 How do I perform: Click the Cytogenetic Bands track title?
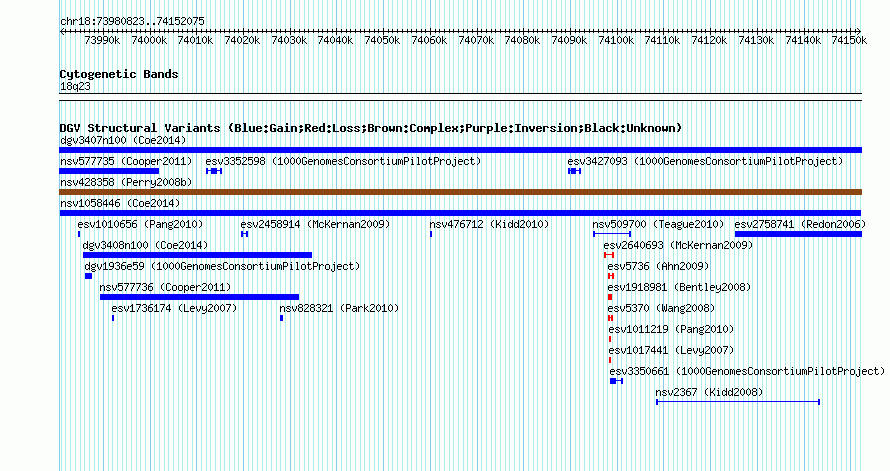coord(119,74)
